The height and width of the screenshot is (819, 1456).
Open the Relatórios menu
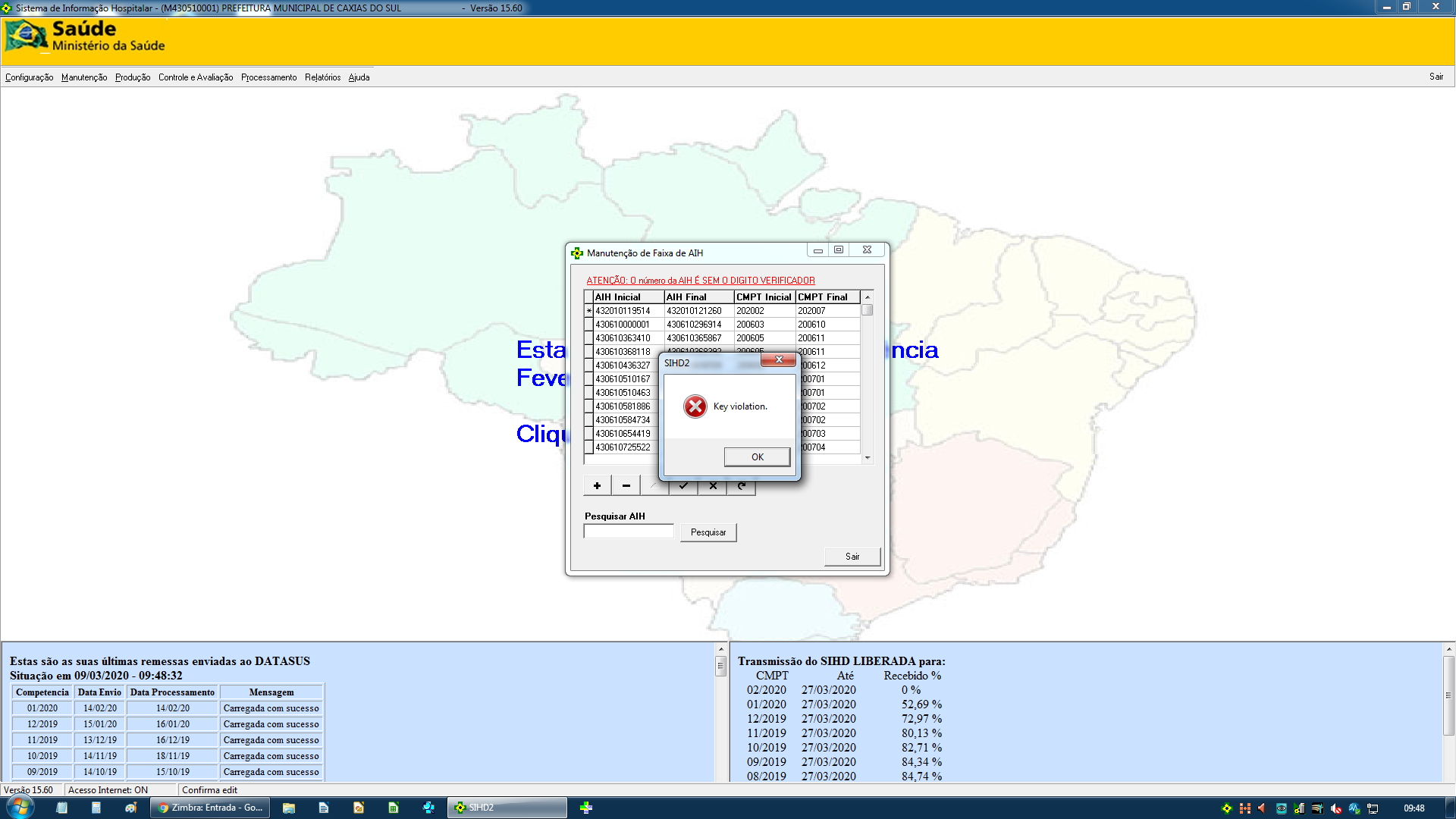[322, 77]
